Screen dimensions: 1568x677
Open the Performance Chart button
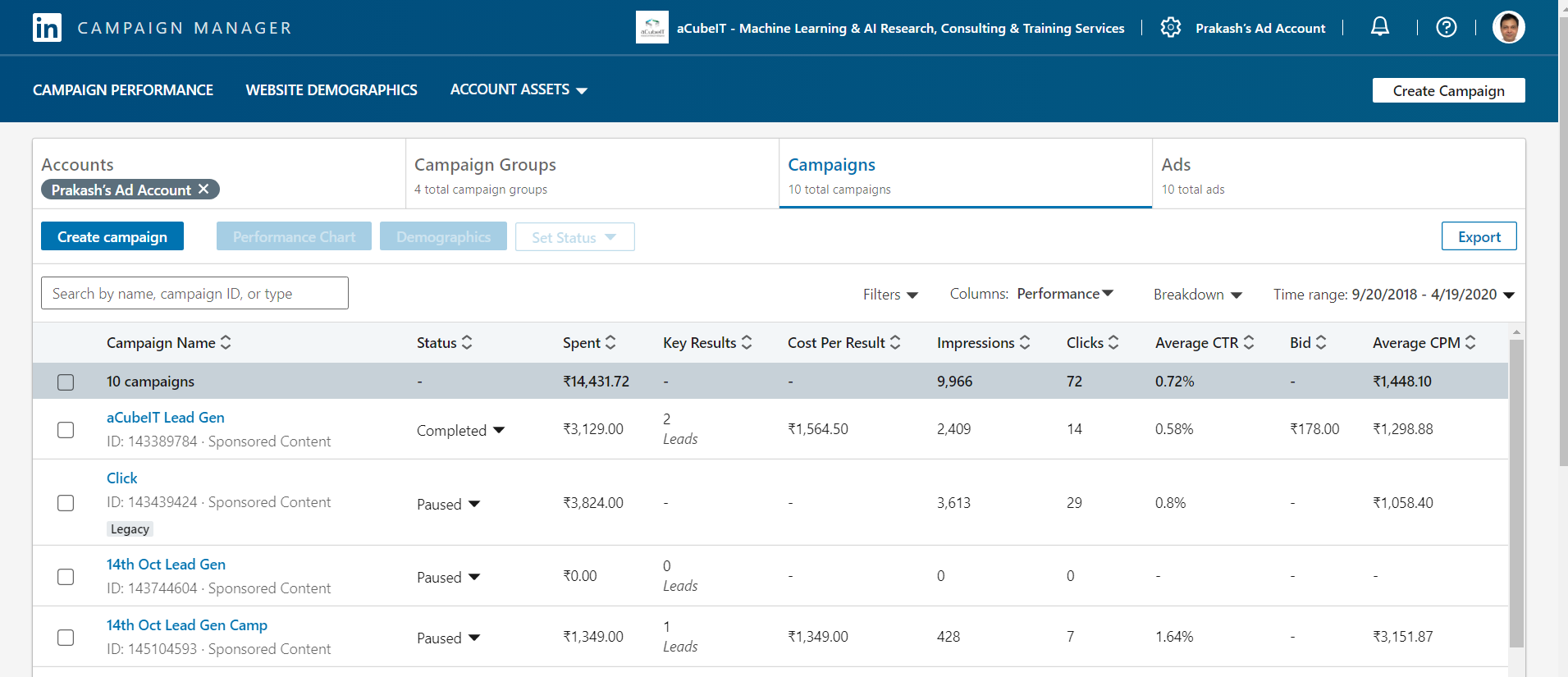(x=294, y=236)
